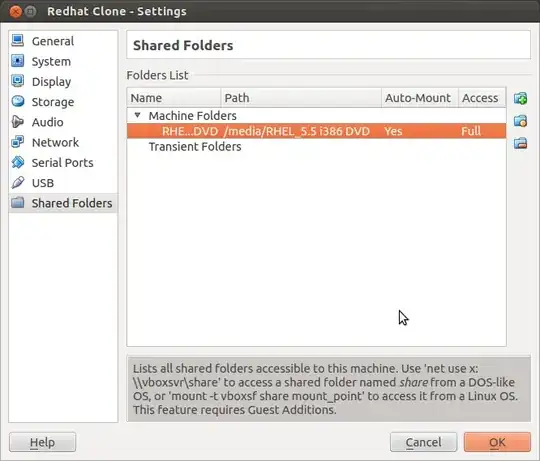This screenshot has width=540, height=461.
Task: Click the /media/RHEL_5.5 i386 DVD path cell
Action: (297, 131)
